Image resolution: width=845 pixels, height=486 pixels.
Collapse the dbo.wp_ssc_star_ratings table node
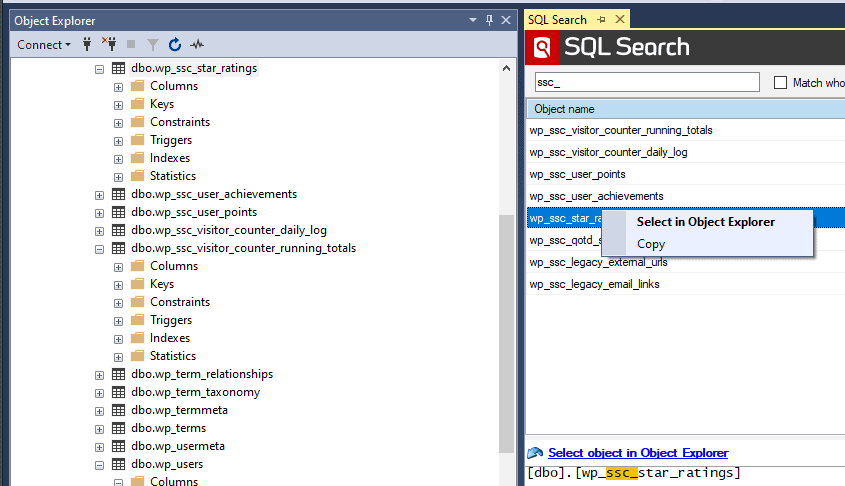pyautogui.click(x=99, y=69)
